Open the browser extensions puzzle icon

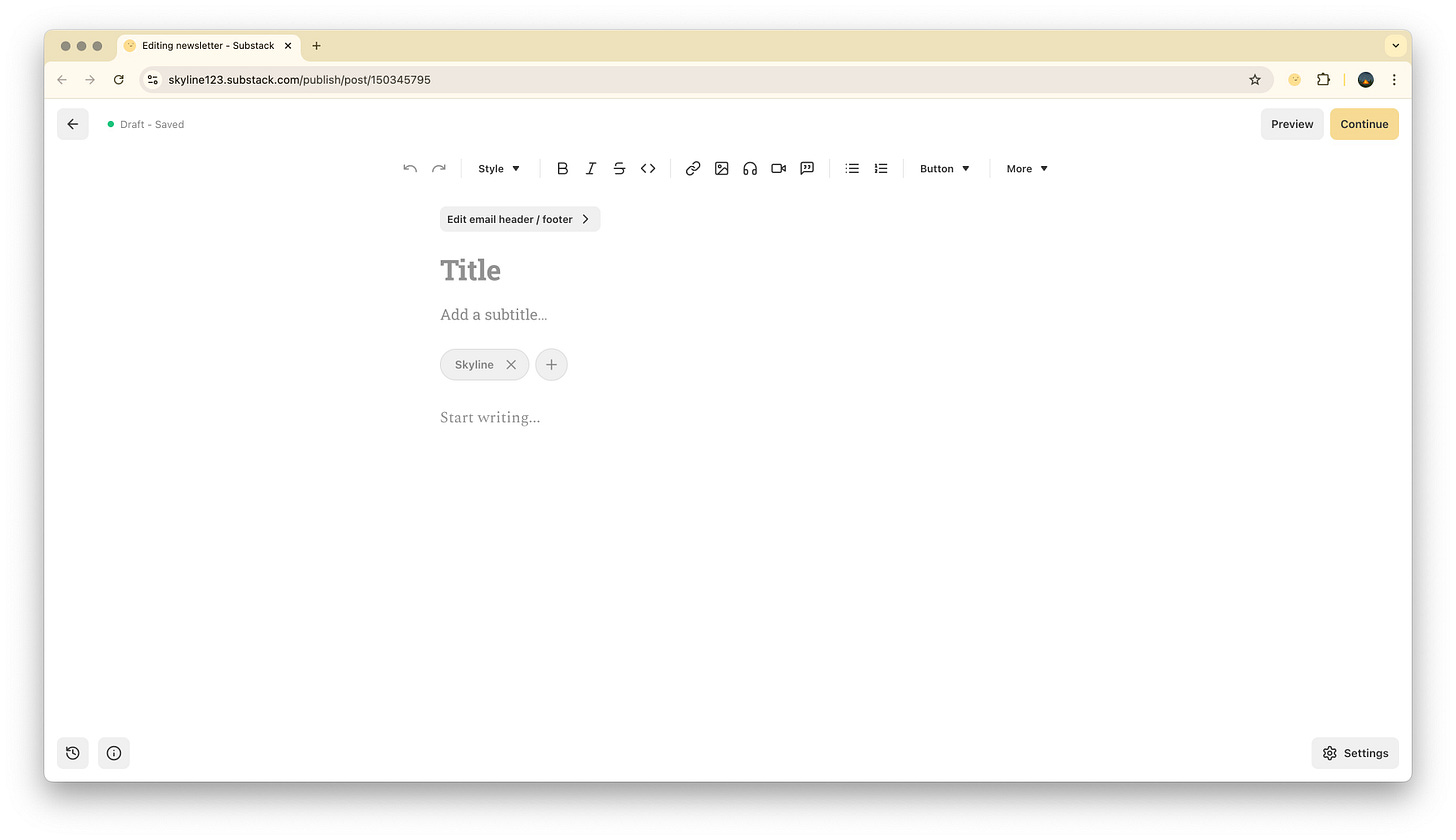coord(1323,80)
